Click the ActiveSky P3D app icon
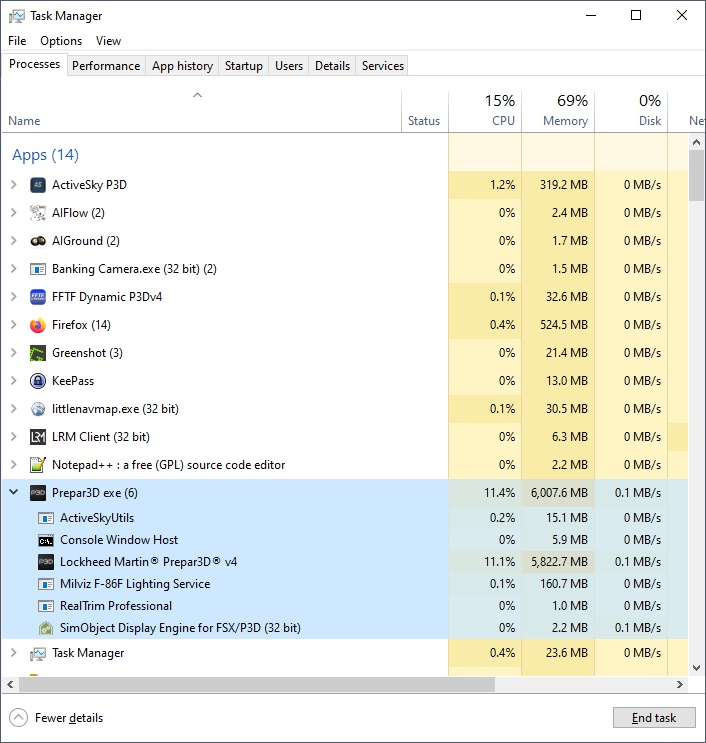 (x=38, y=185)
